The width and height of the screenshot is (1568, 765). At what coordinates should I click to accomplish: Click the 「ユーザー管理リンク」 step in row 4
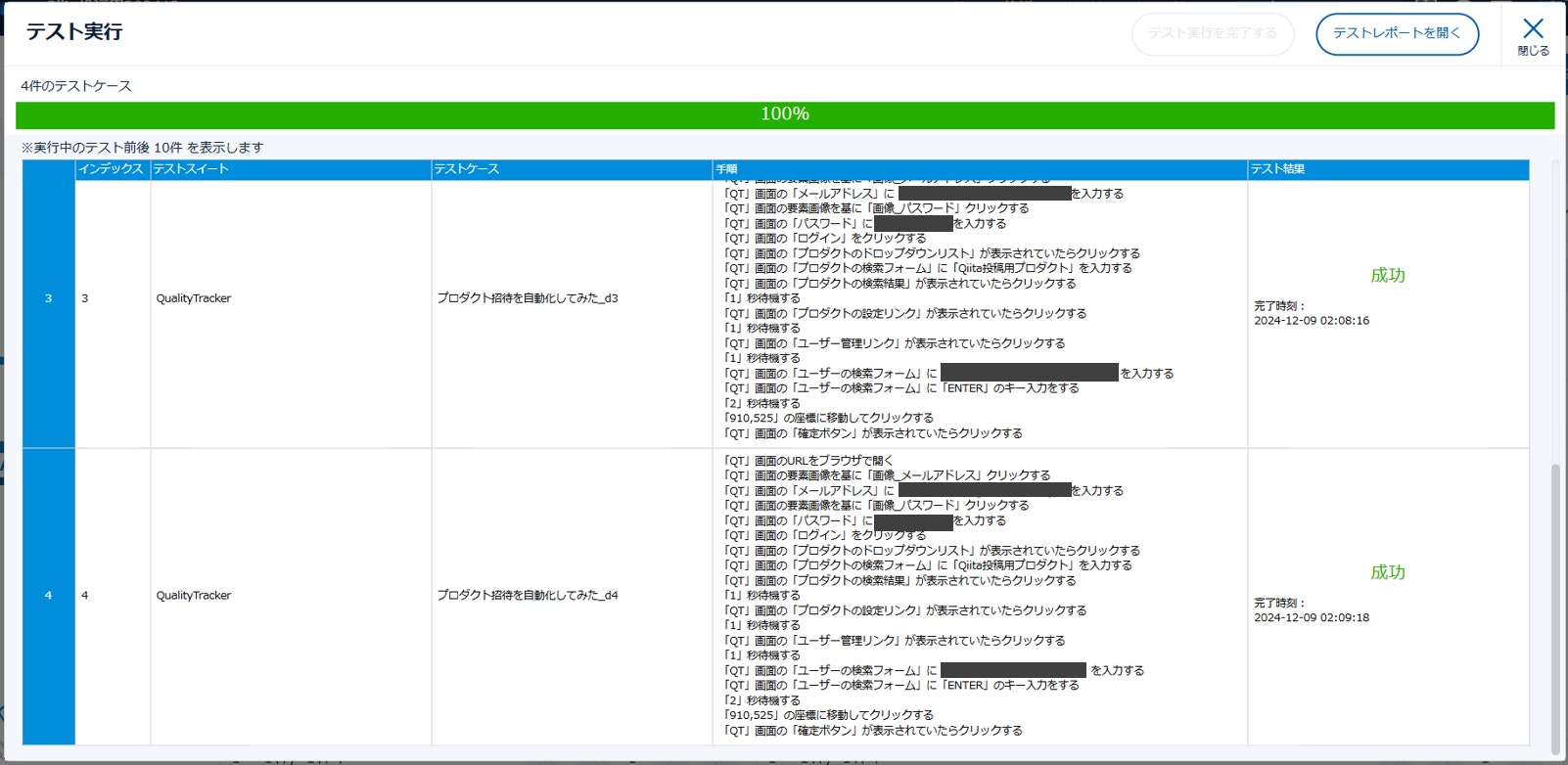(x=895, y=641)
